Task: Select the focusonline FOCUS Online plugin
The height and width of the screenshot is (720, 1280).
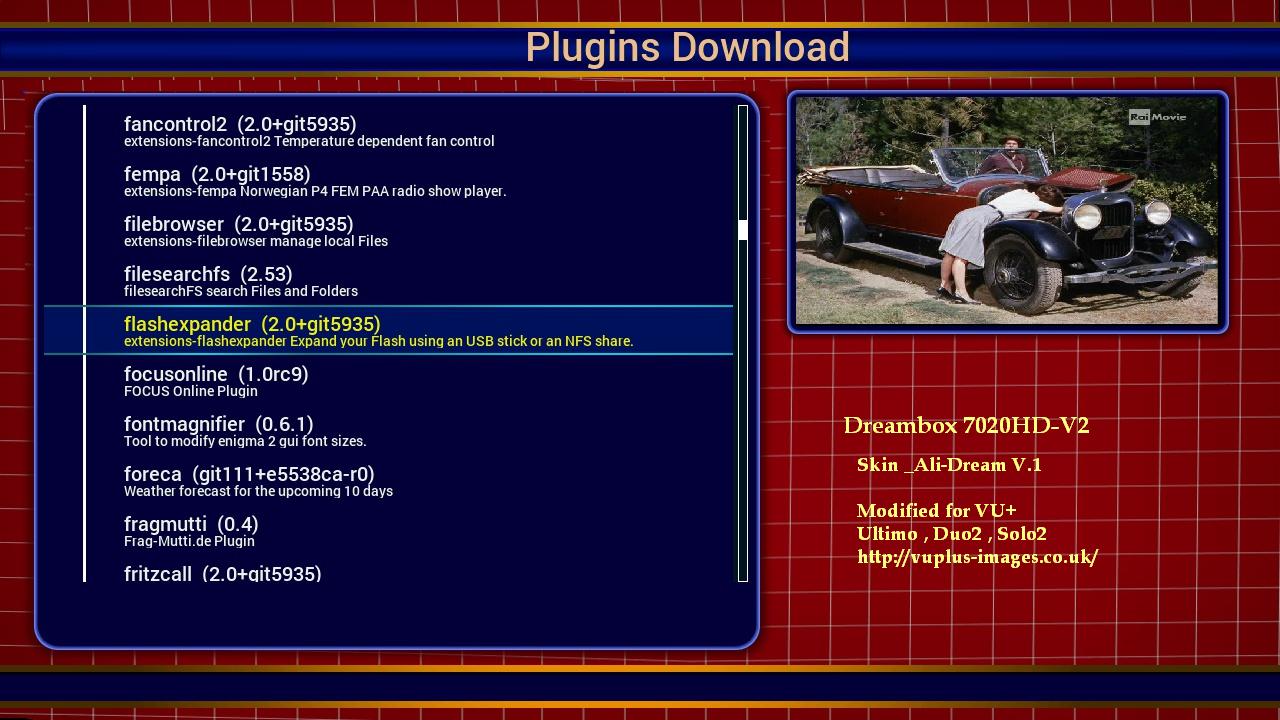Action: pyautogui.click(x=388, y=381)
